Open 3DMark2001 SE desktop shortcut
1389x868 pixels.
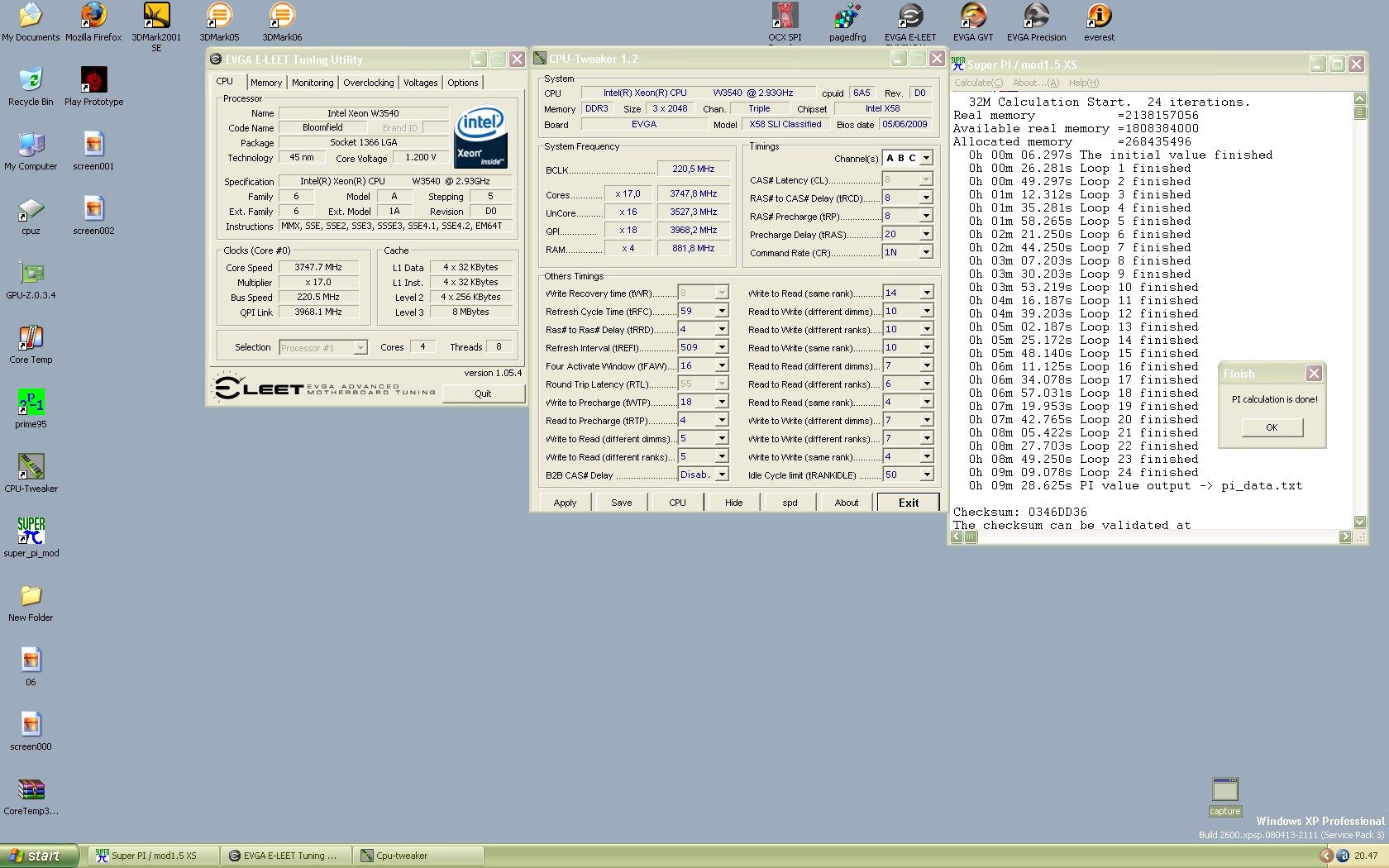point(156,26)
